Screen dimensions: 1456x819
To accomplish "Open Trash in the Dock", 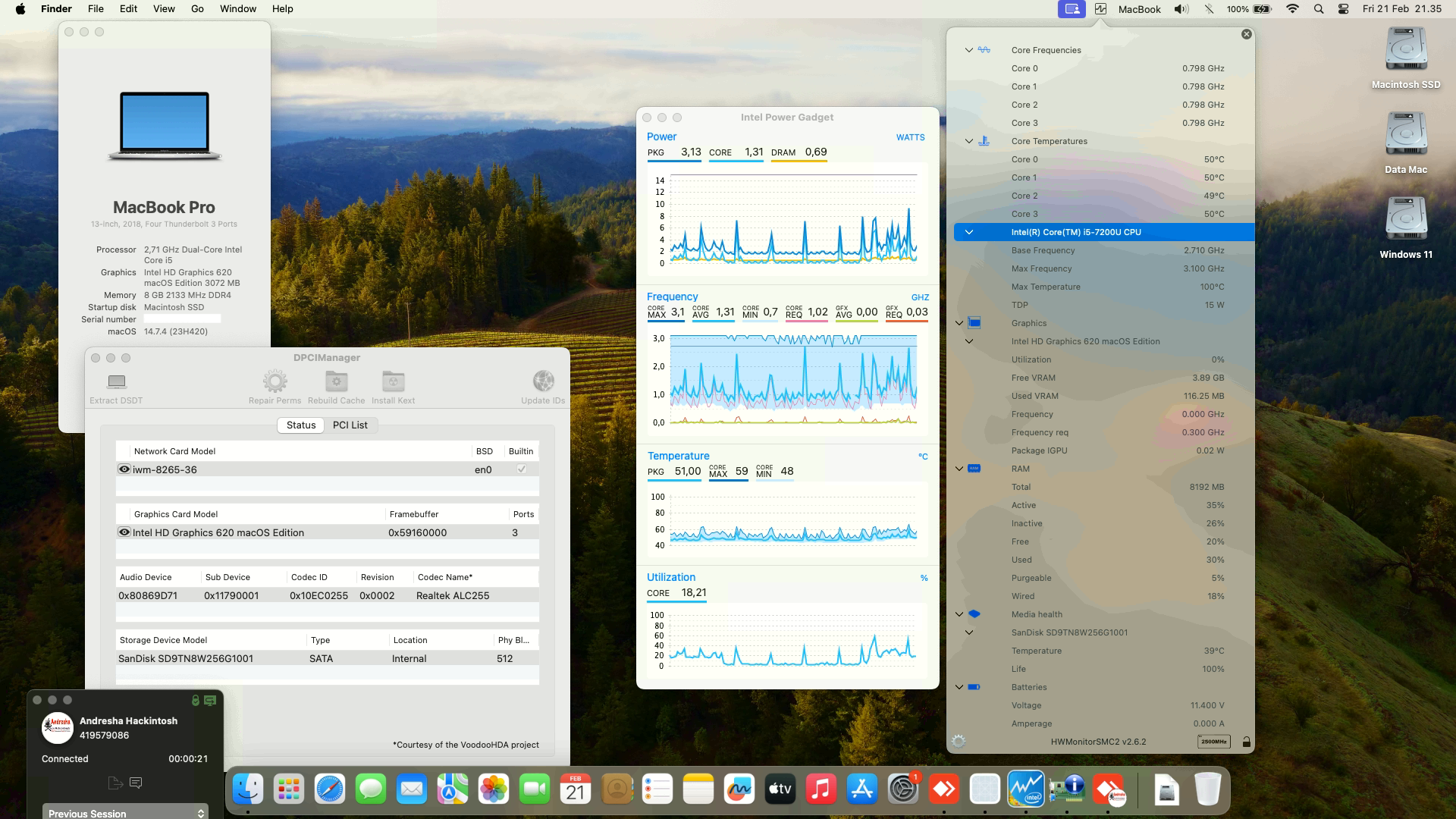I will (x=1207, y=790).
